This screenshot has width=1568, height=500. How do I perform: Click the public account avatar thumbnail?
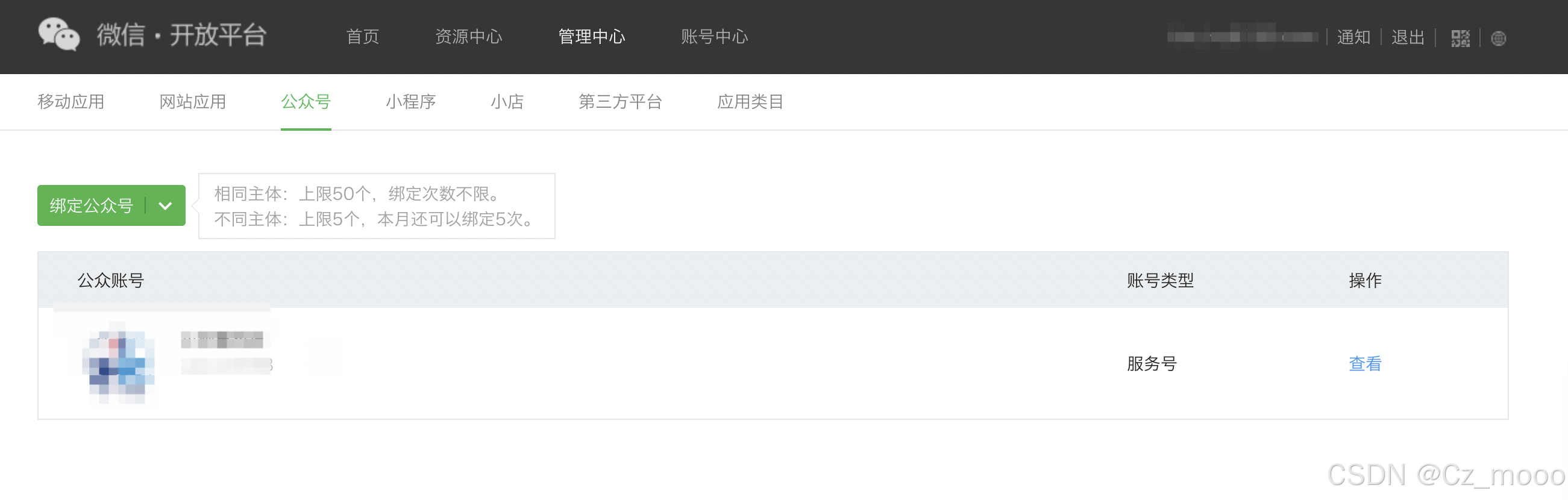(119, 363)
